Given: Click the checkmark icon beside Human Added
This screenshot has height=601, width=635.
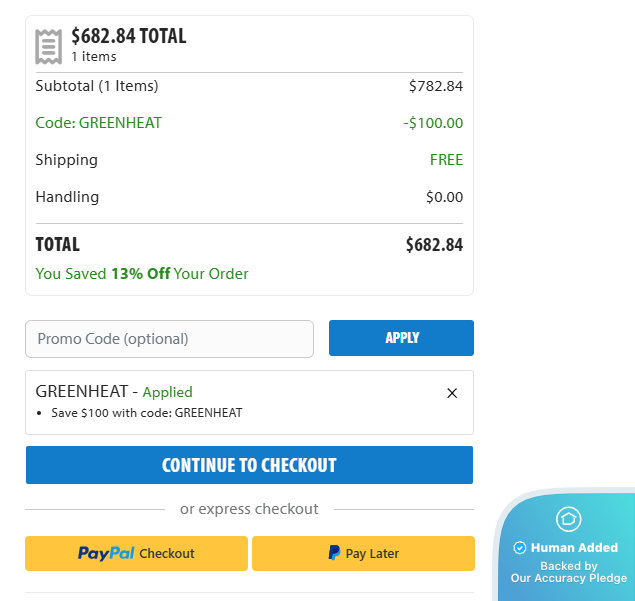Looking at the screenshot, I should [519, 548].
